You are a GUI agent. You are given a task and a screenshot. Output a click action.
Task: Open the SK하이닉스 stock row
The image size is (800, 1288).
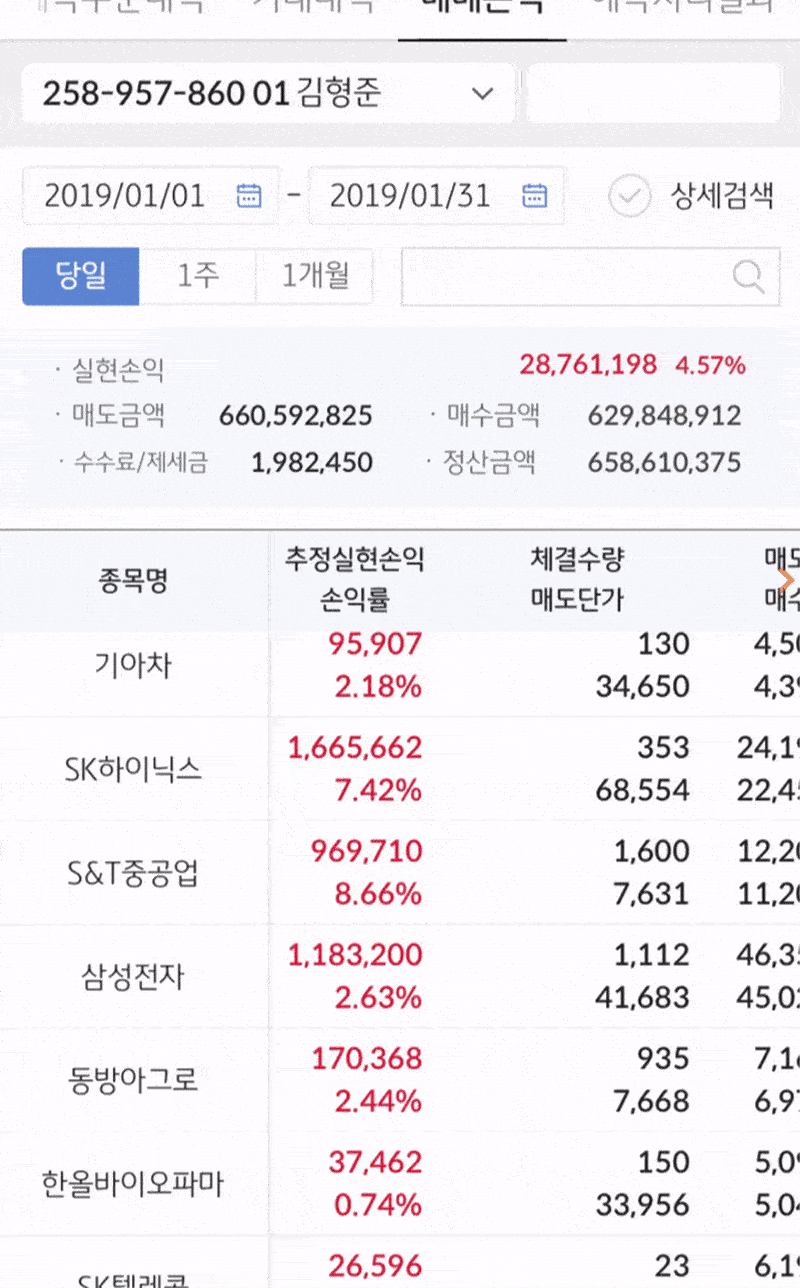[133, 769]
